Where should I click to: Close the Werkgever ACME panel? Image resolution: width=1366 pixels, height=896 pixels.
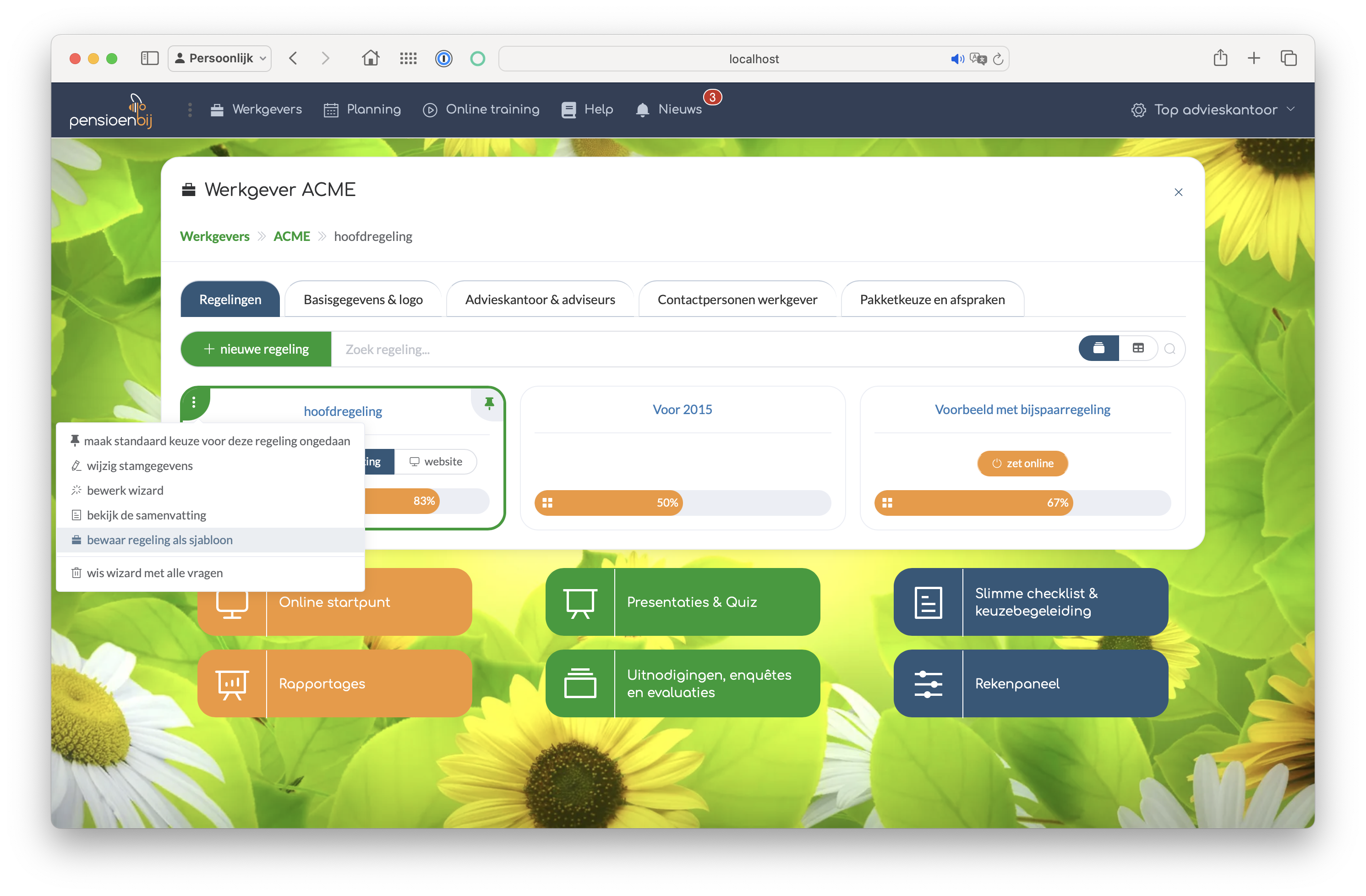point(1178,192)
